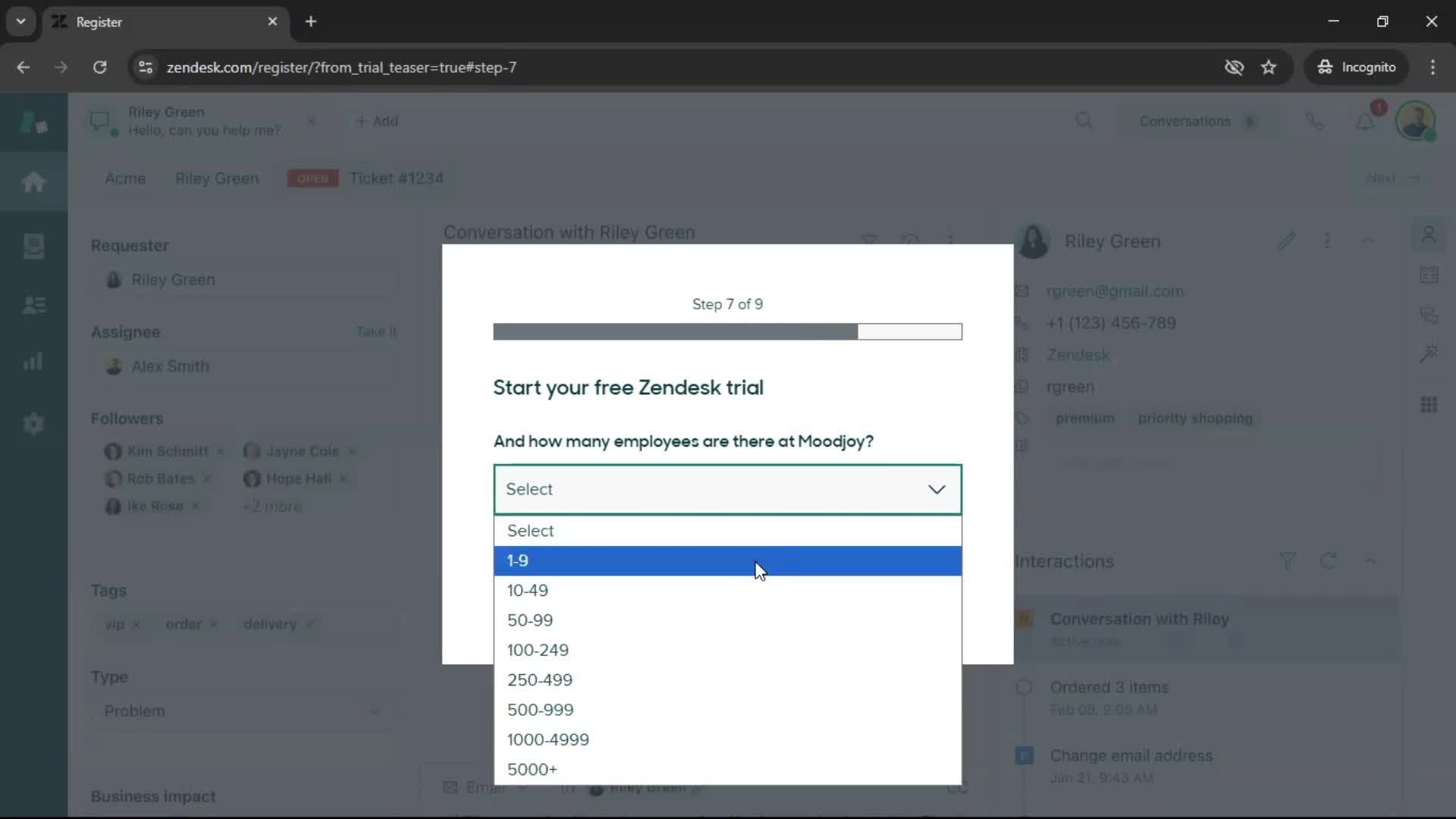Open the Riley Green breadcrumb tab
1456x819 pixels.
[x=217, y=178]
